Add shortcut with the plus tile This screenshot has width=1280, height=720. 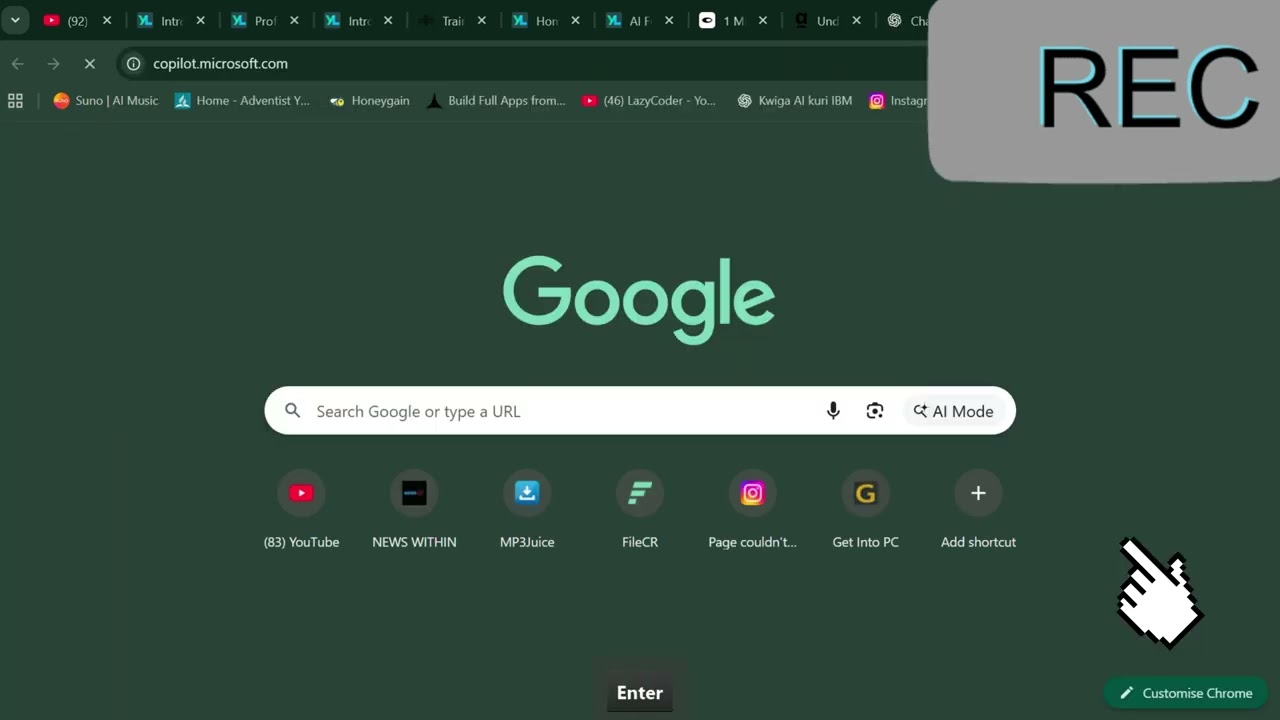[x=978, y=510]
